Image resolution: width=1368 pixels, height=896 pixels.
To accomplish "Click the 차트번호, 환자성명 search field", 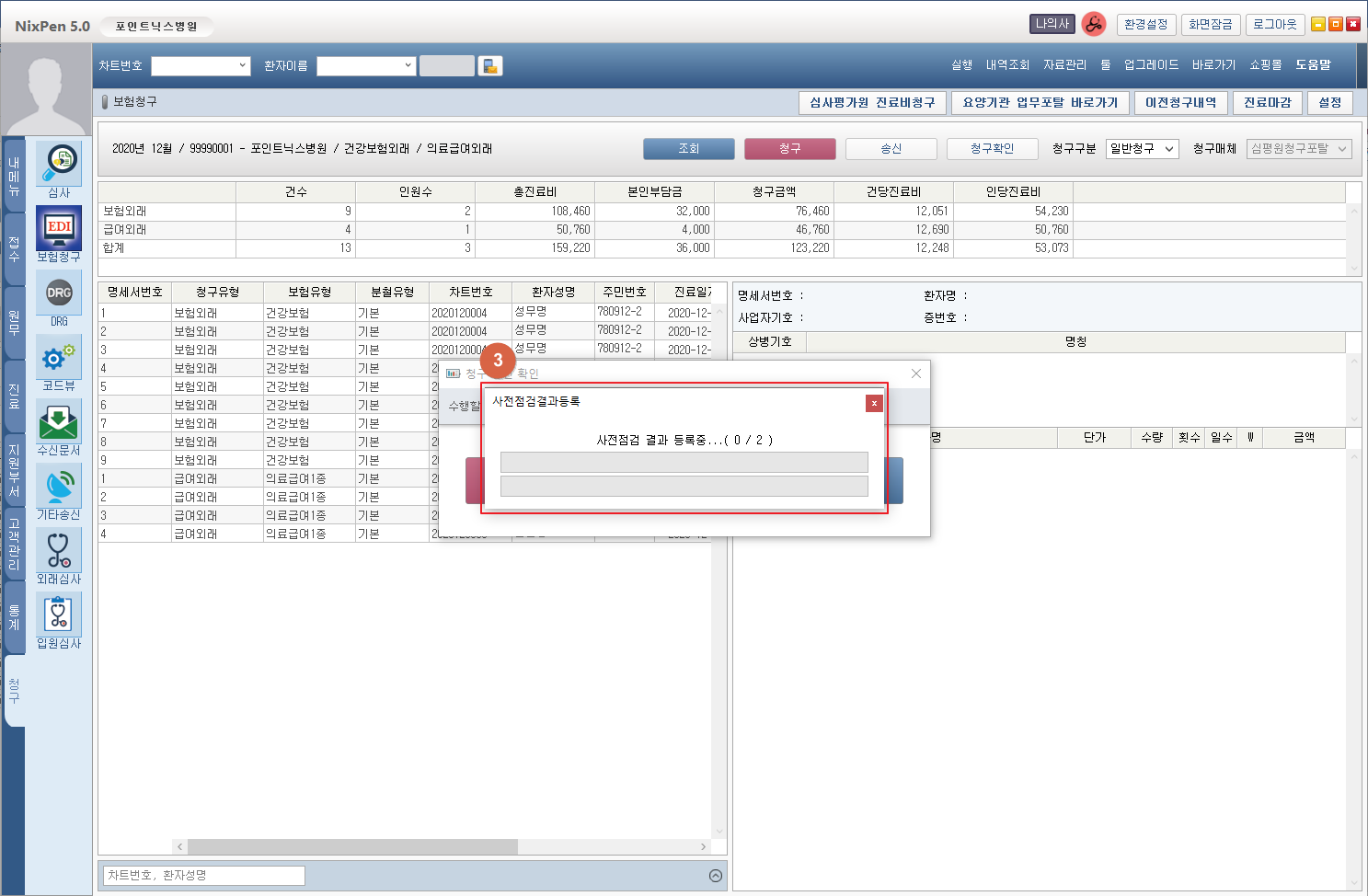I will coord(203,876).
